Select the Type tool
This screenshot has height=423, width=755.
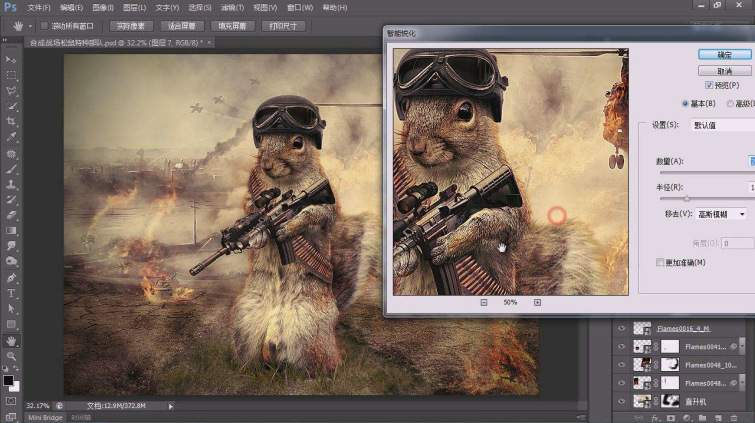(x=11, y=293)
